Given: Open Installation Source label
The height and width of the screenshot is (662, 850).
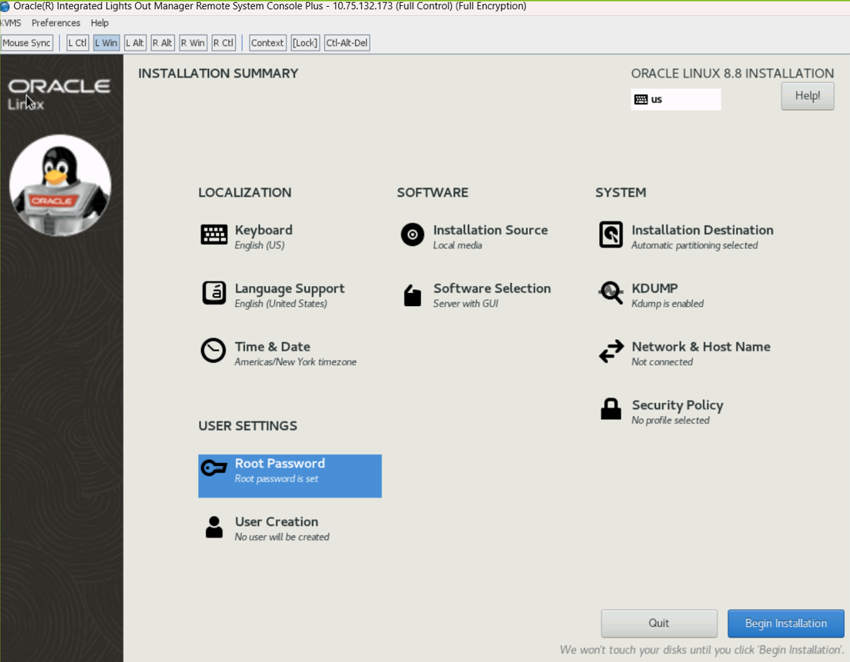Looking at the screenshot, I should coord(491,230).
